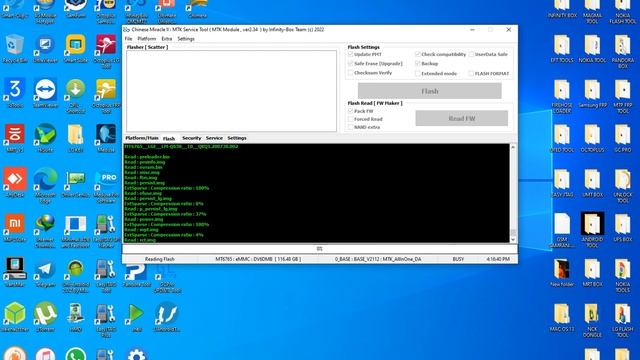Click the MT6765 : eMMC status bar entry
This screenshot has width=640, height=360.
coord(258,259)
